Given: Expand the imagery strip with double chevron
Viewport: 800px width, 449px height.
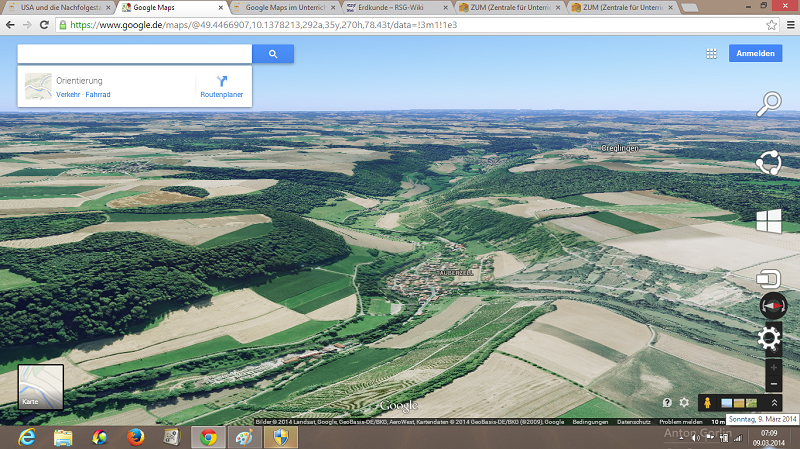Looking at the screenshot, I should click(x=774, y=403).
